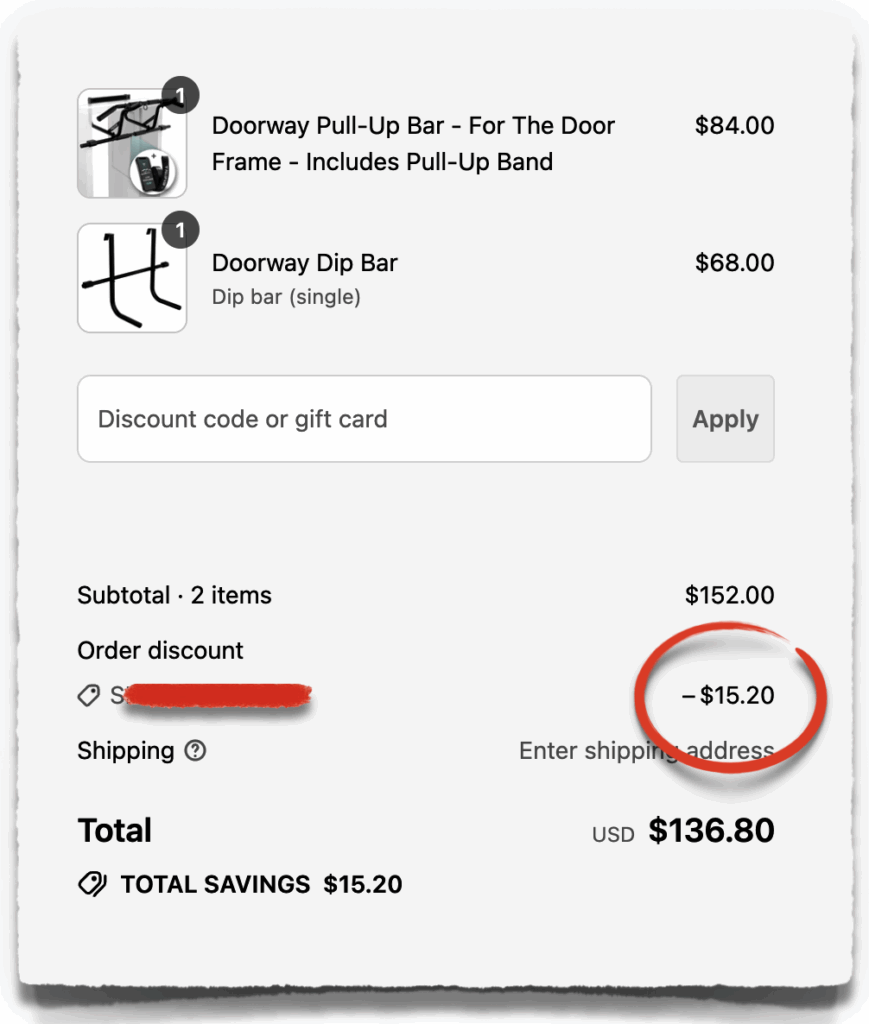Click the discount tag icon next to applied code

[88, 695]
